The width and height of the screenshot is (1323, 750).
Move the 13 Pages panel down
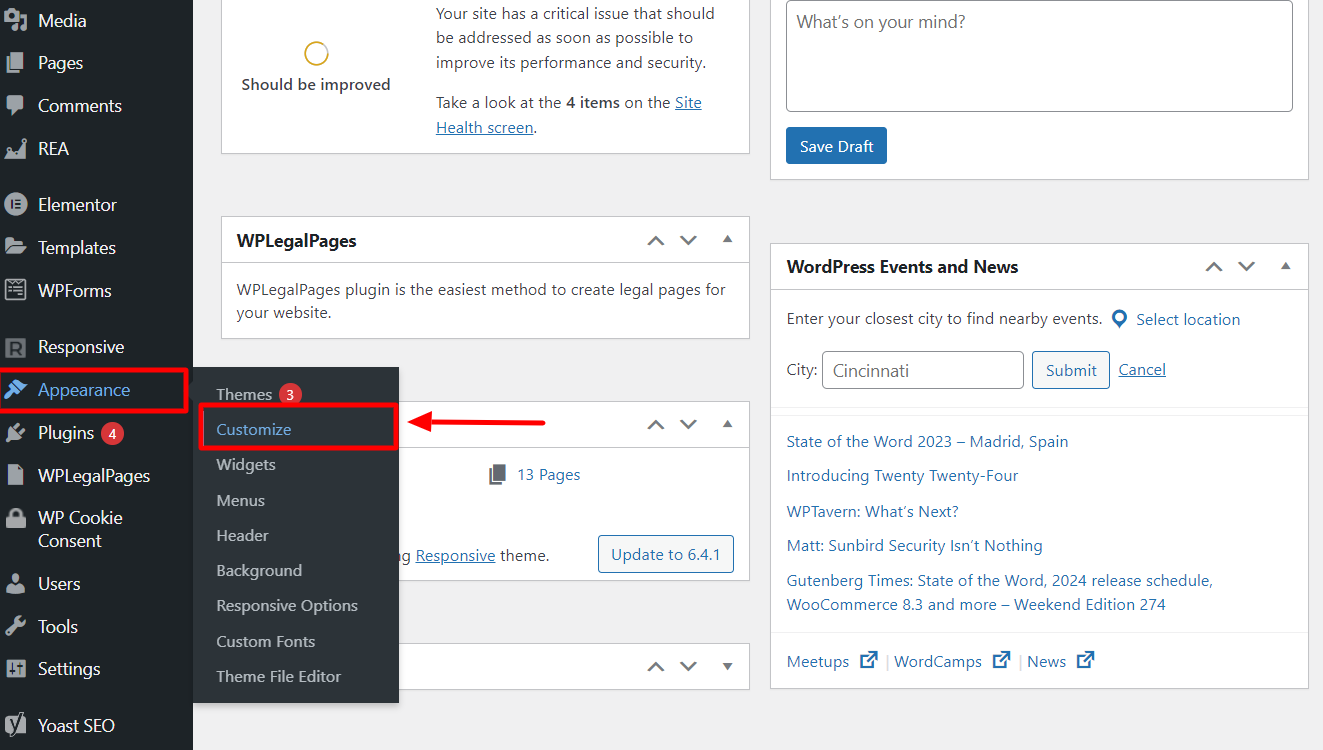(x=688, y=424)
